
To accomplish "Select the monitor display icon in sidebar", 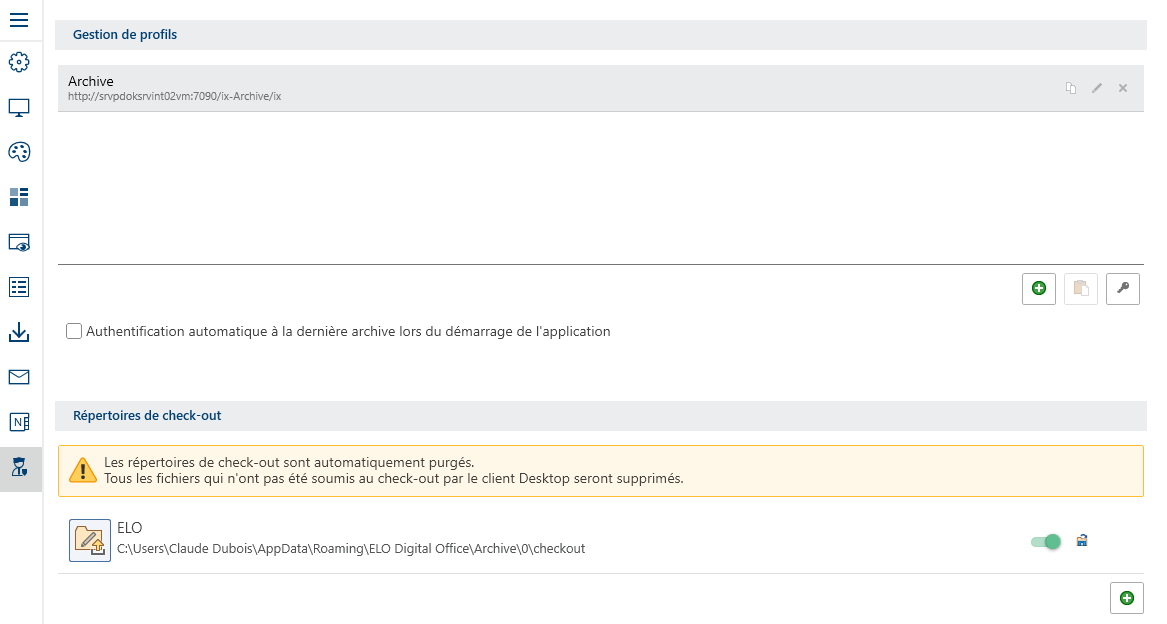I will [x=19, y=107].
